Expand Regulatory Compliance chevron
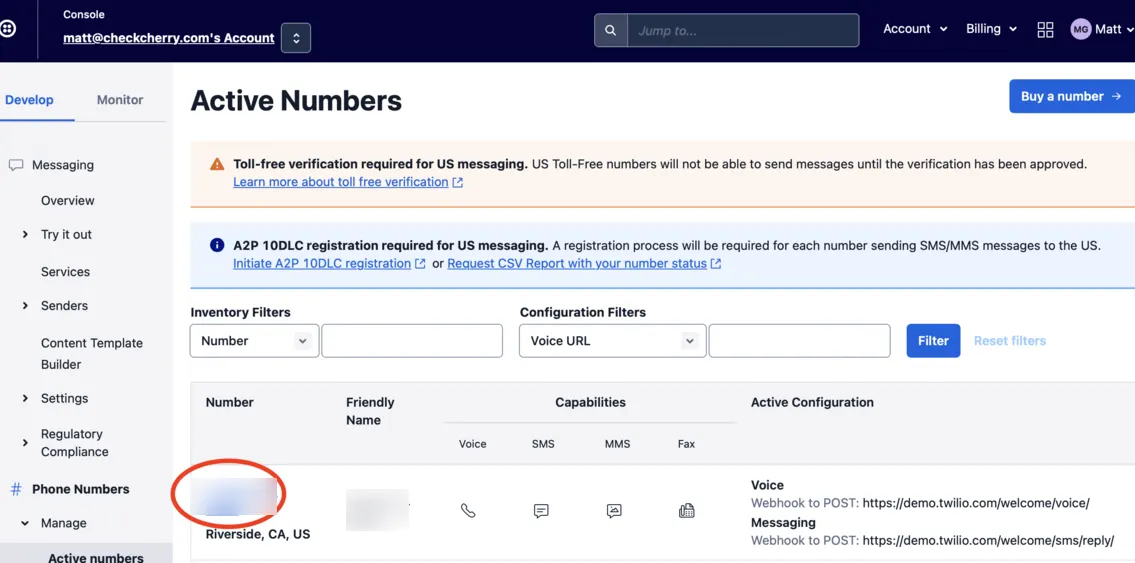Viewport: 1135px width, 563px height. tap(25, 443)
